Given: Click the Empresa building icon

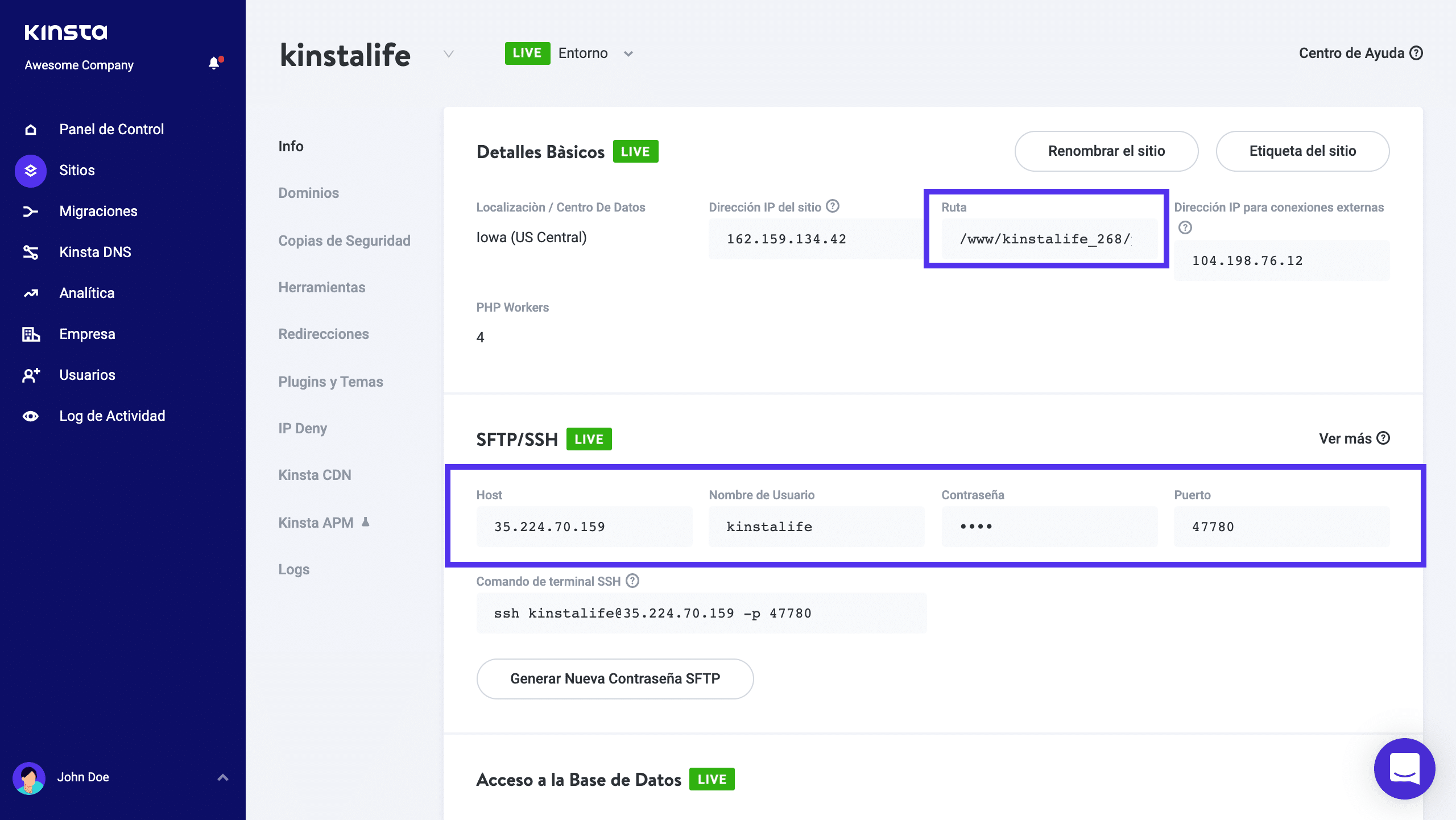Looking at the screenshot, I should [x=31, y=334].
